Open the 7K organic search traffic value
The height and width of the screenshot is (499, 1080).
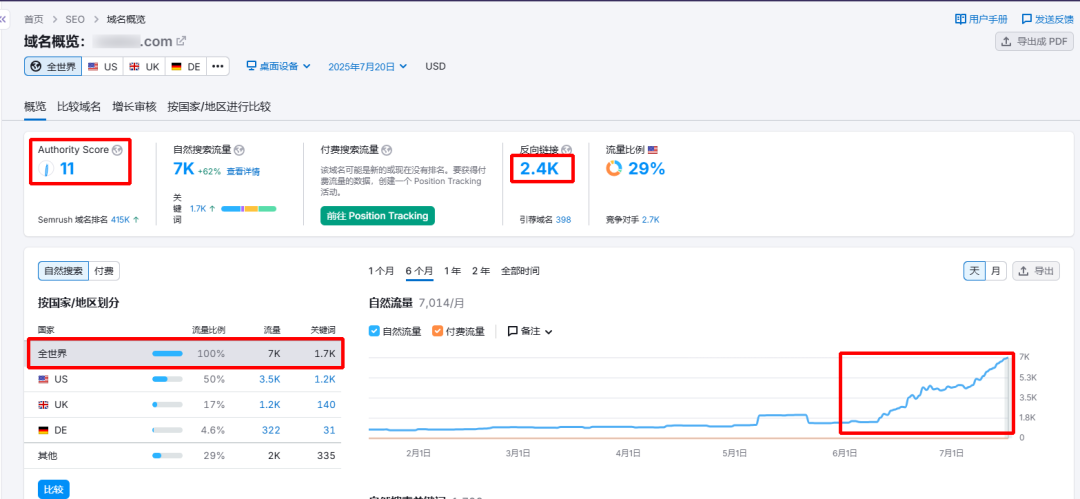click(184, 169)
